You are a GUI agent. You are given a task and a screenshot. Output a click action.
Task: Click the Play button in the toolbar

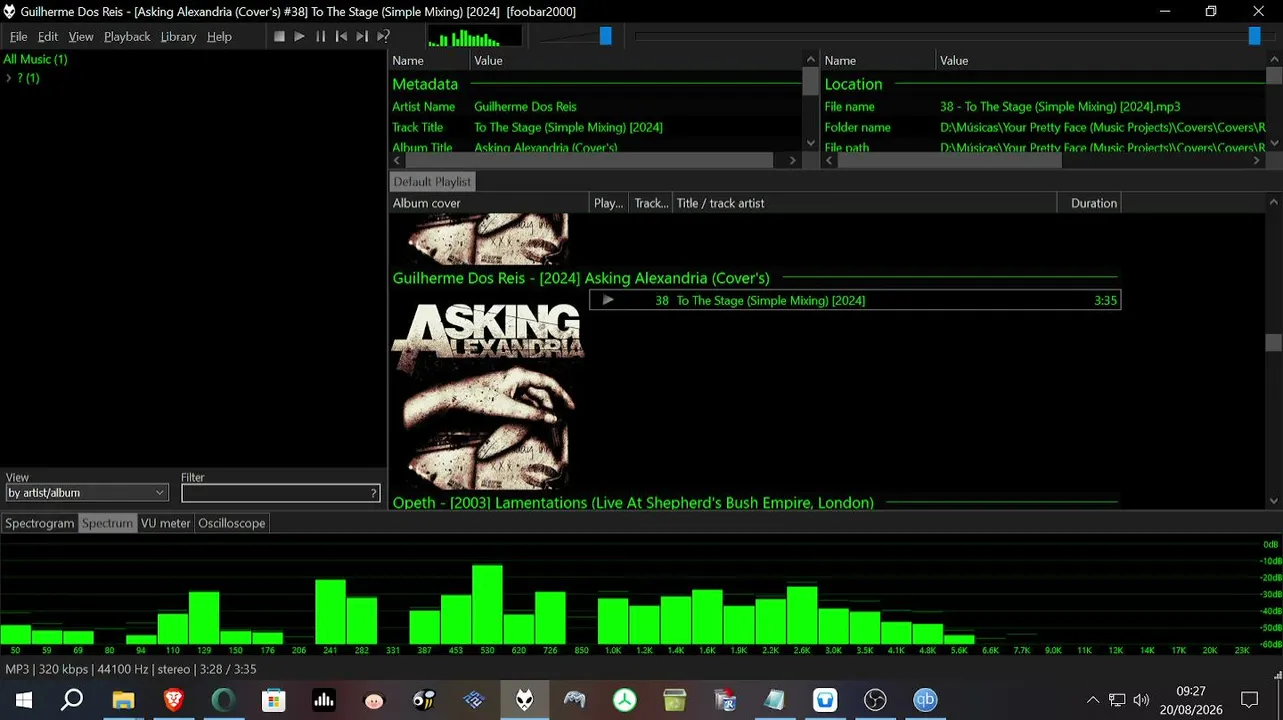coord(300,37)
